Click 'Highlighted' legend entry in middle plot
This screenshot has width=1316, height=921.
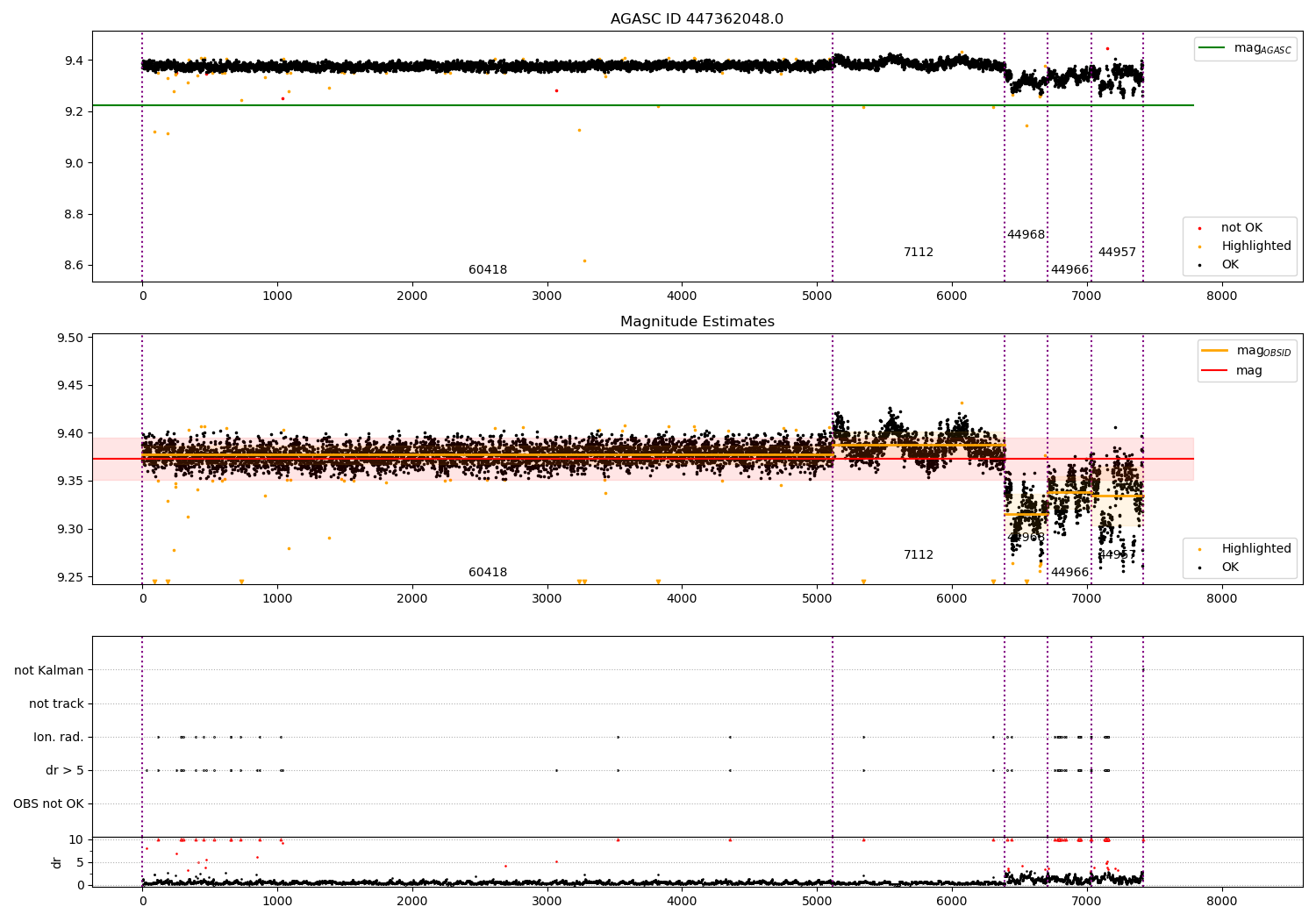pyautogui.click(x=1255, y=549)
